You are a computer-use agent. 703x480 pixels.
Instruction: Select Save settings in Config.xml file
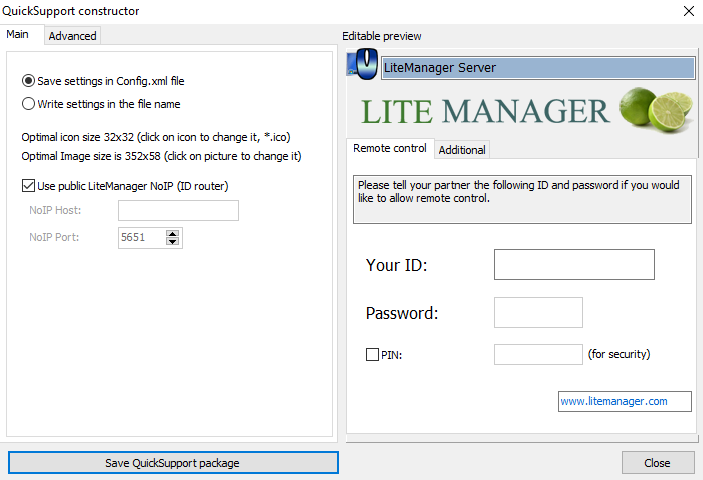(29, 81)
